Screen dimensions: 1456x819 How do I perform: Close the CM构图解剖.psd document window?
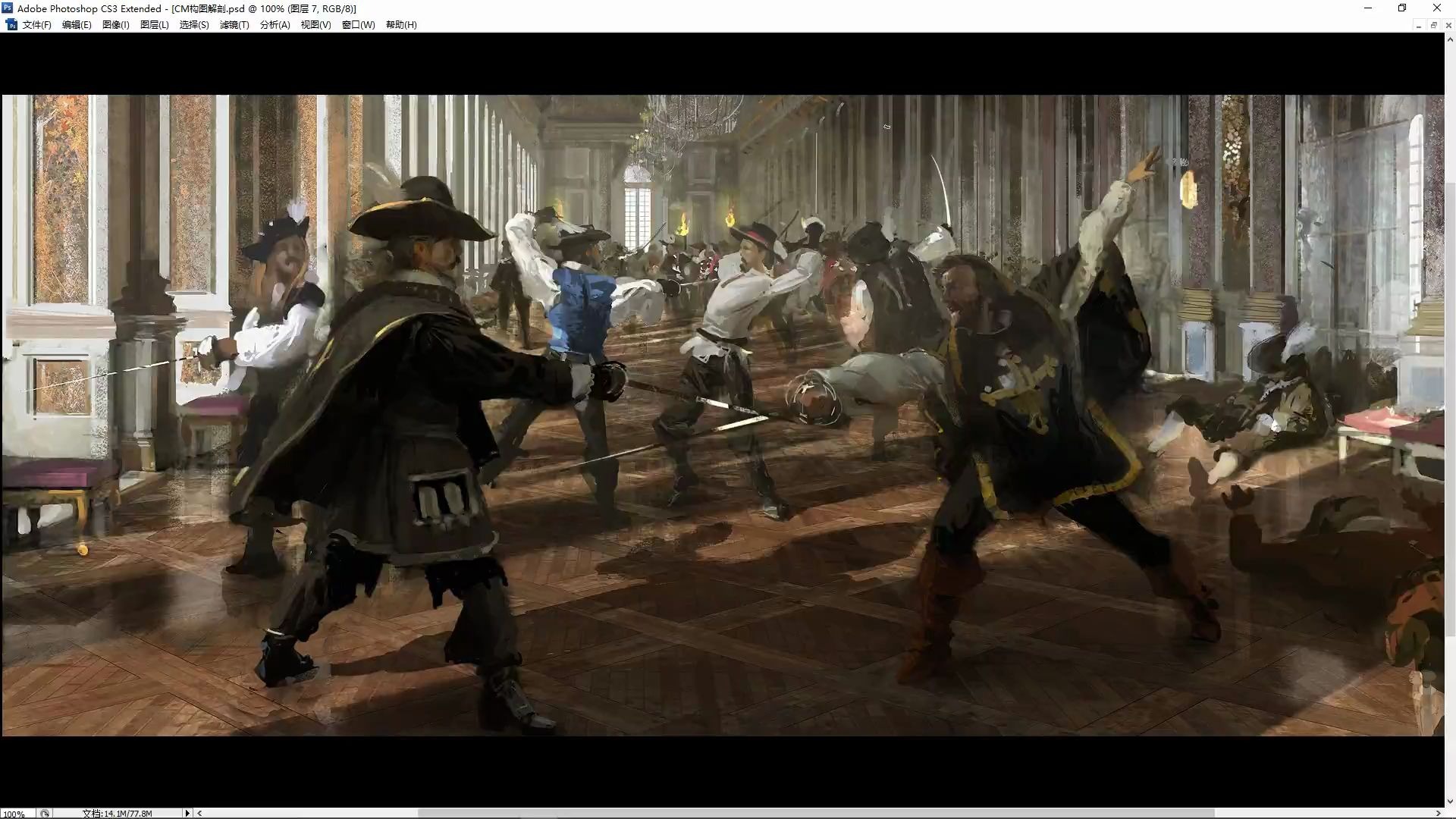tap(1448, 25)
